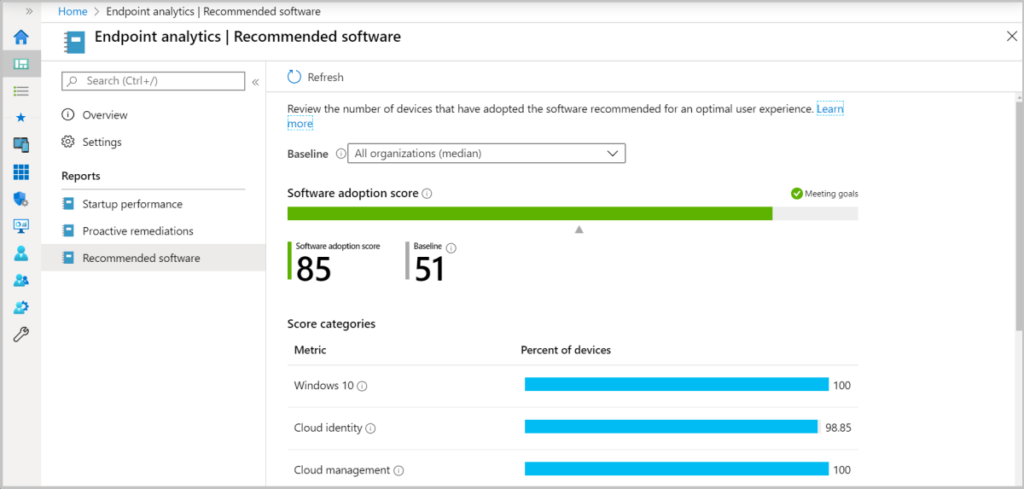Expand the left navigation rail with double chevron
1024x489 pixels.
(x=28, y=10)
